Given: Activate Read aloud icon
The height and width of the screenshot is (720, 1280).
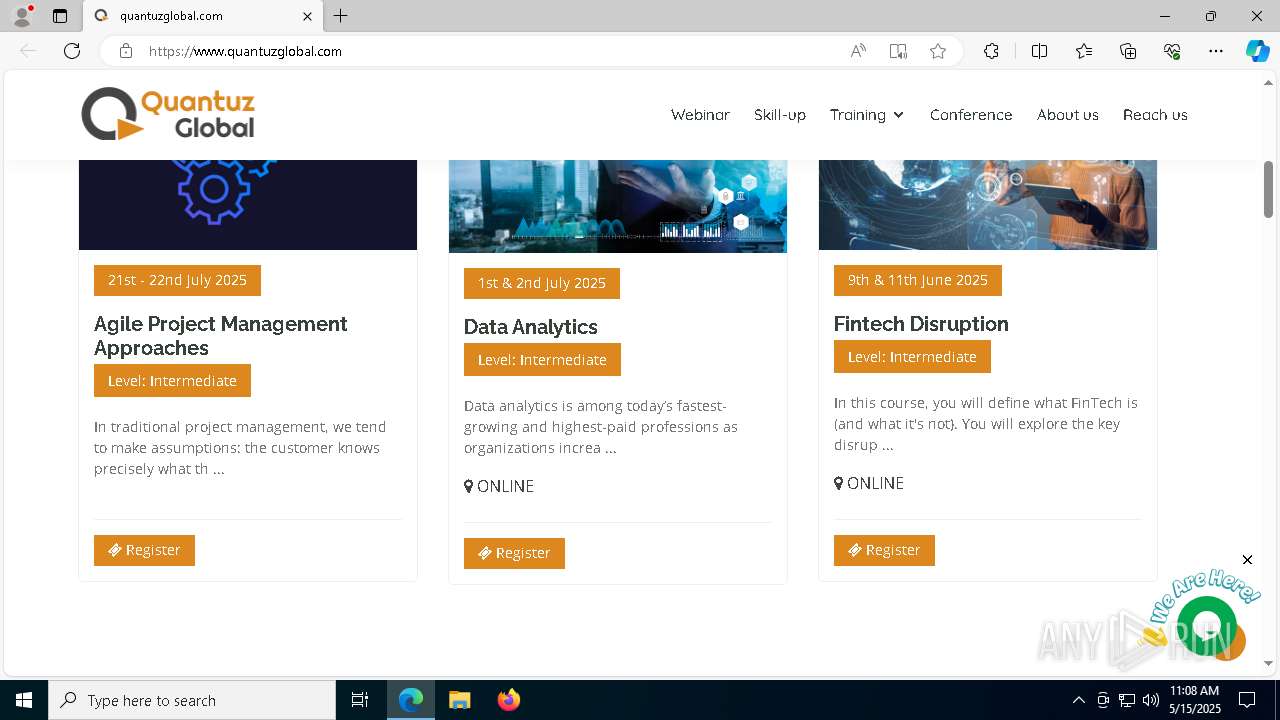Looking at the screenshot, I should 858,51.
